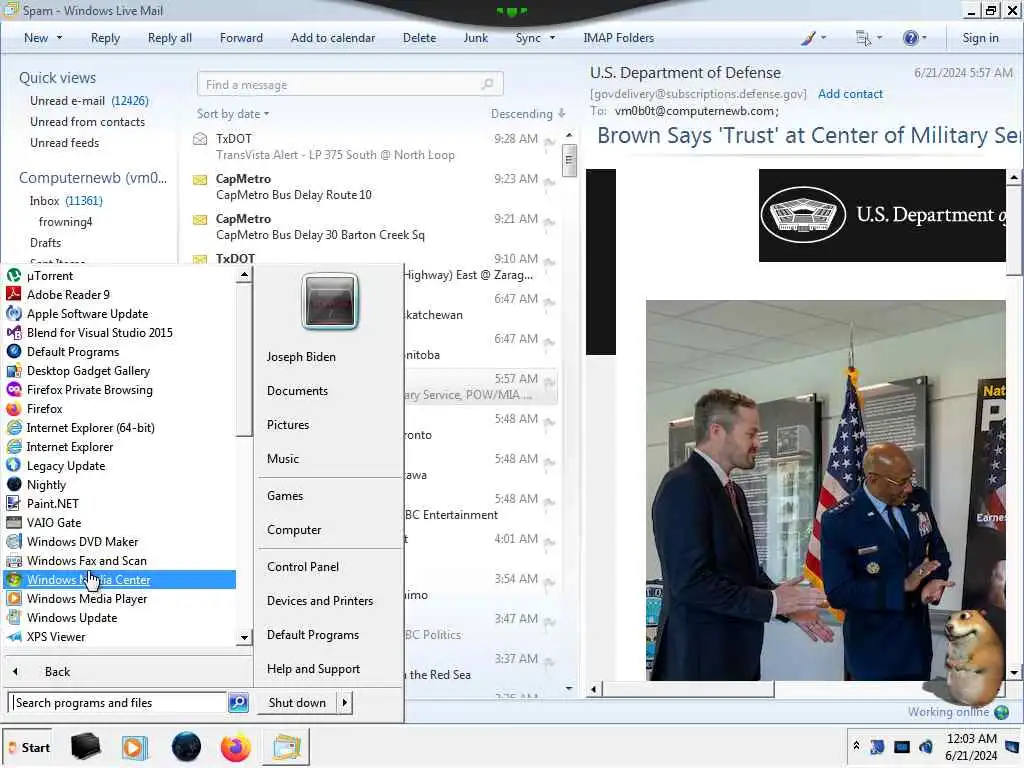Click the message list vertical scrollbar thumb

pos(569,160)
